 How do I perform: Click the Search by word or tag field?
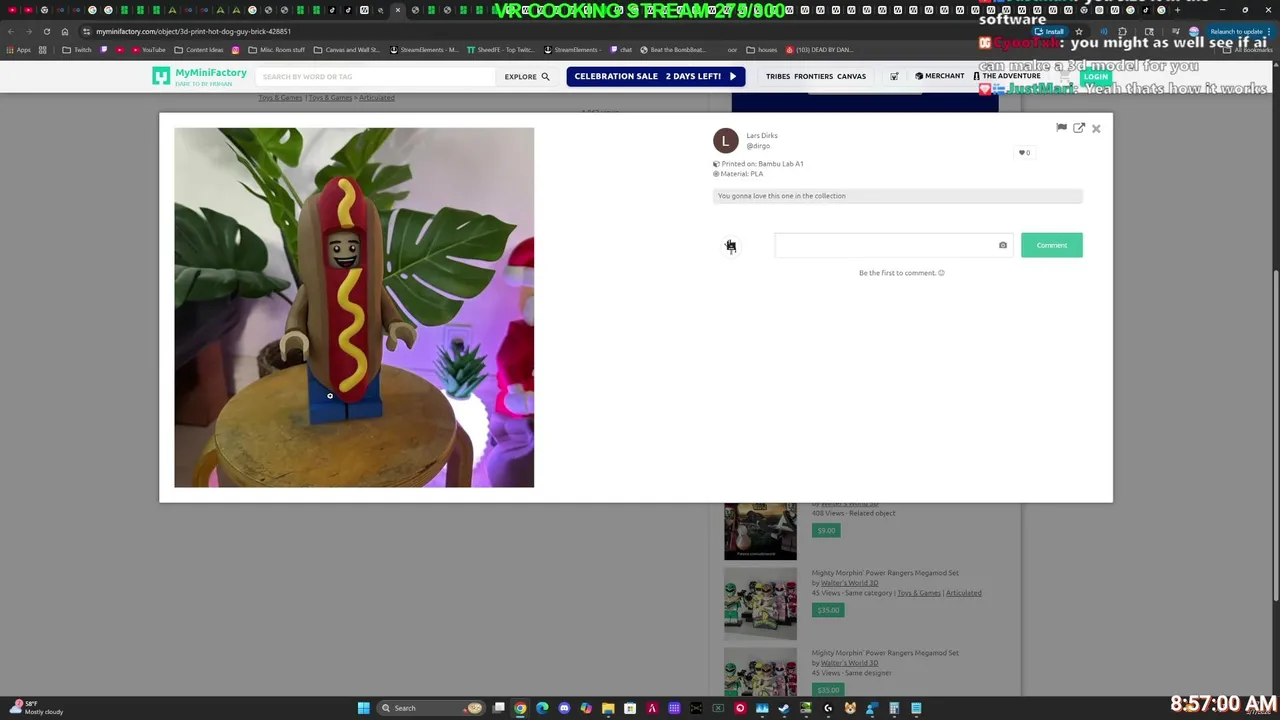375,77
